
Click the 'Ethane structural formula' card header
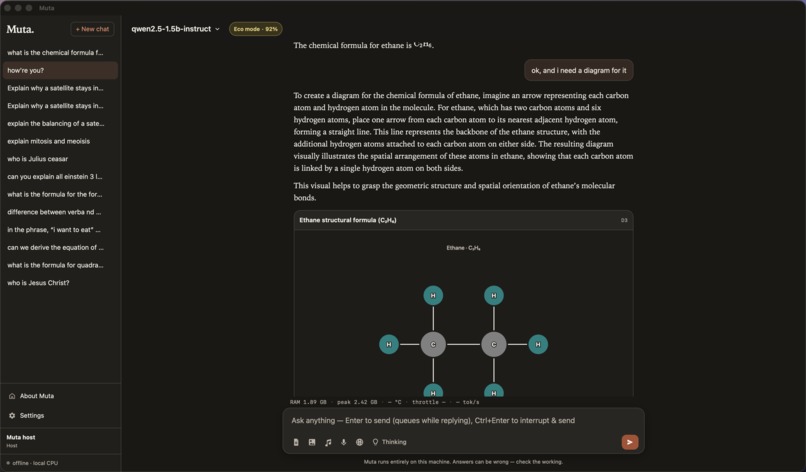click(x=463, y=220)
